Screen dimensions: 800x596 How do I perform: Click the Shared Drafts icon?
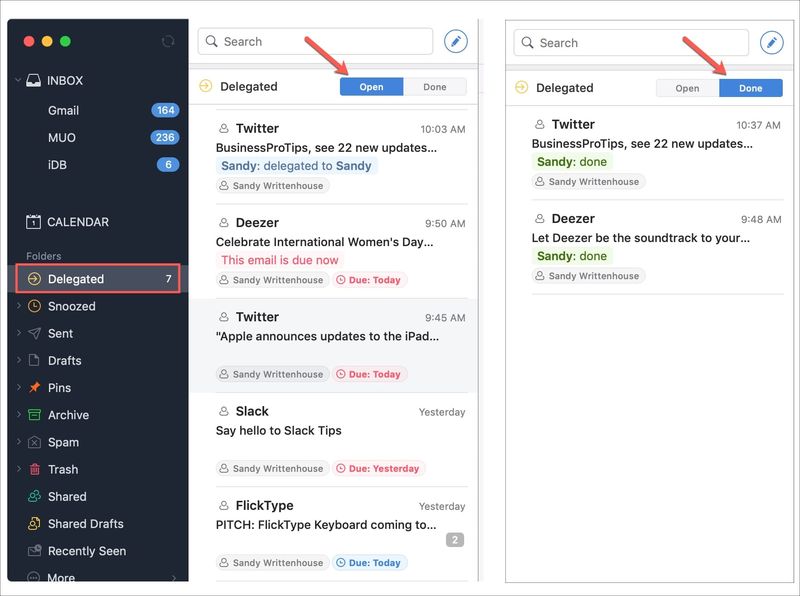coord(34,524)
